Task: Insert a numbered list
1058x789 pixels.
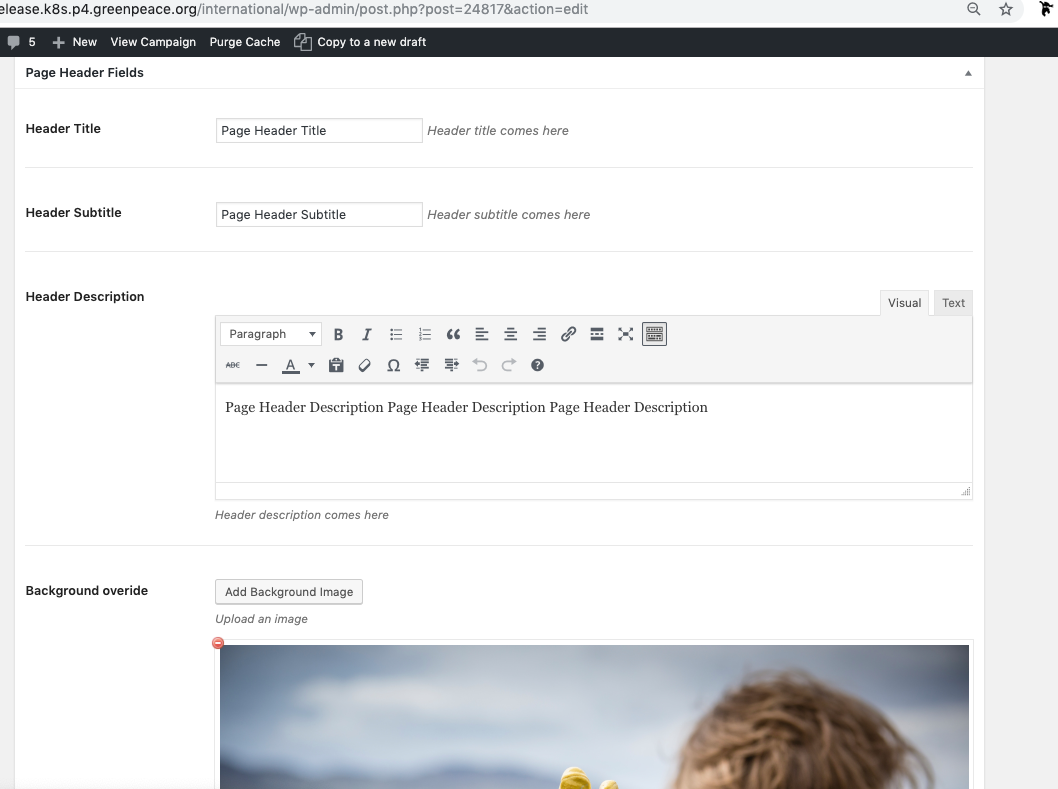Action: pyautogui.click(x=424, y=334)
